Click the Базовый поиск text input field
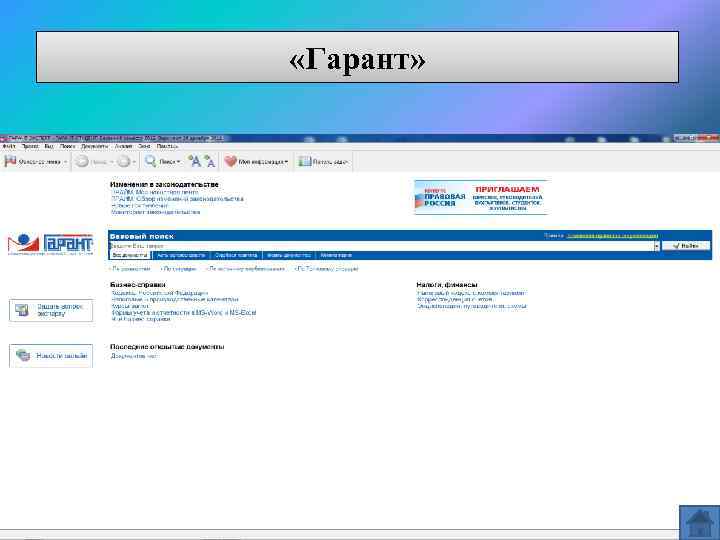The image size is (720, 540). 381,246
